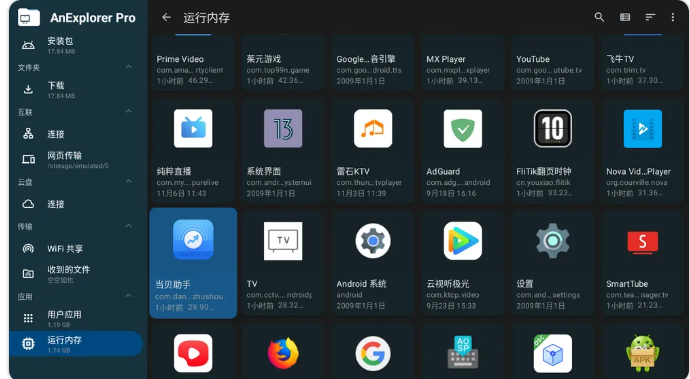Click the SmartTube app icon
Image resolution: width=690 pixels, height=379 pixels.
pos(642,242)
